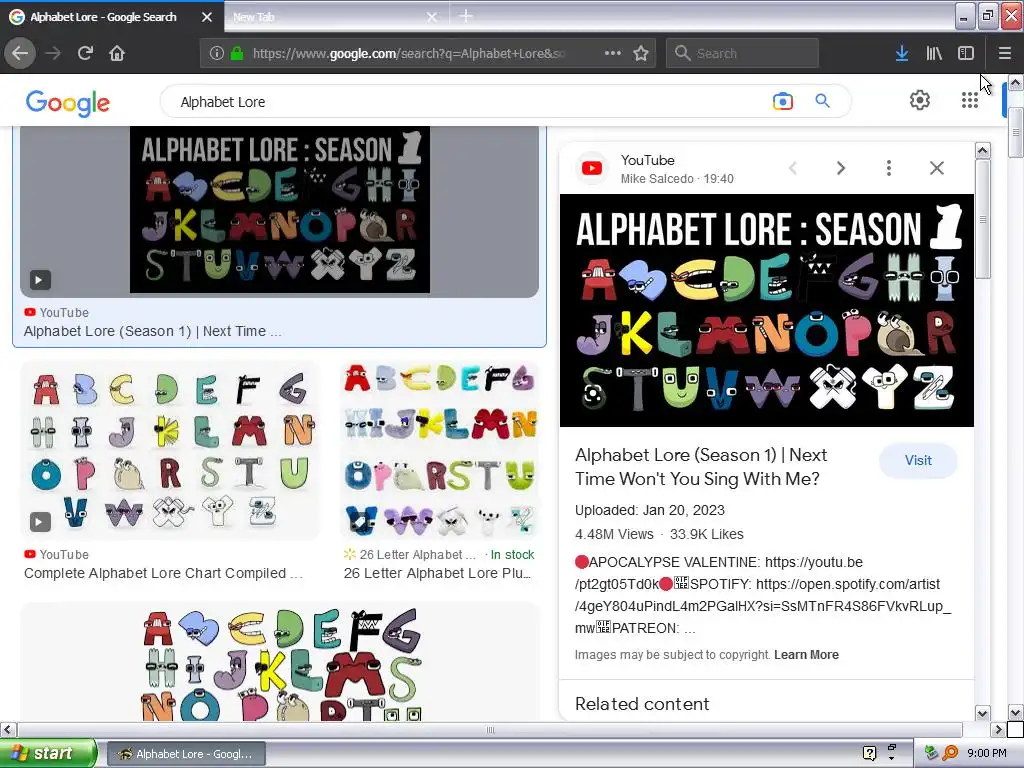Click the blue Google search magnifier
This screenshot has width=1024, height=768.
(x=822, y=101)
